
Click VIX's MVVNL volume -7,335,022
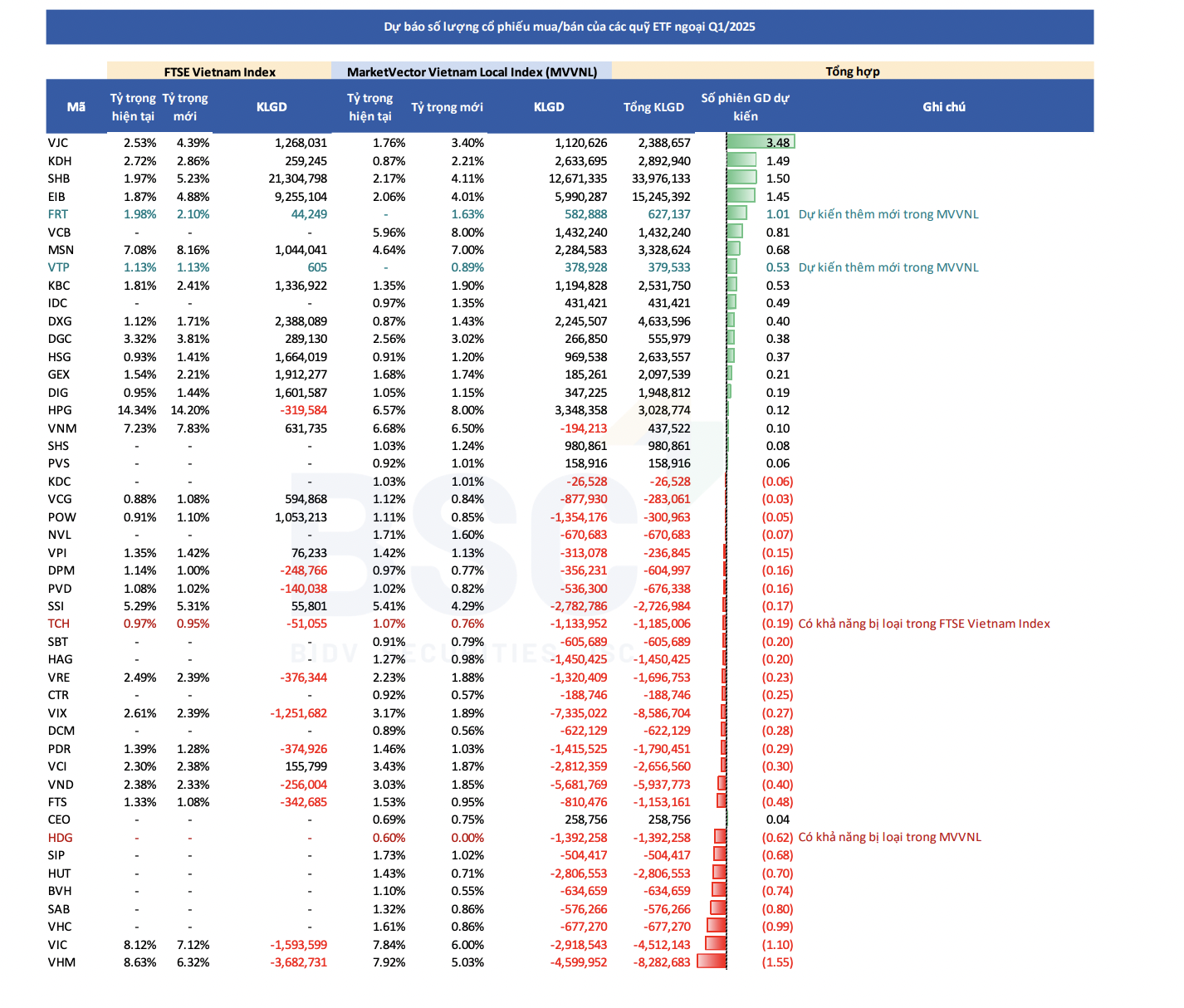pyautogui.click(x=579, y=713)
